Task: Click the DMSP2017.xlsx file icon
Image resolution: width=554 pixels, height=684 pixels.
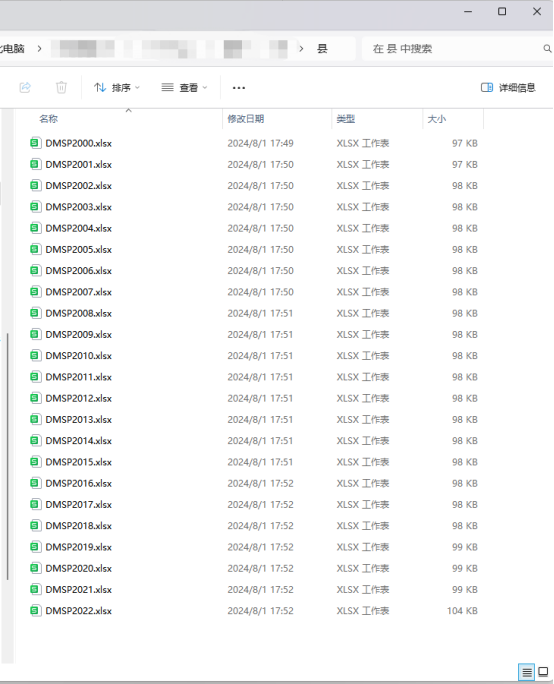Action: (x=36, y=505)
